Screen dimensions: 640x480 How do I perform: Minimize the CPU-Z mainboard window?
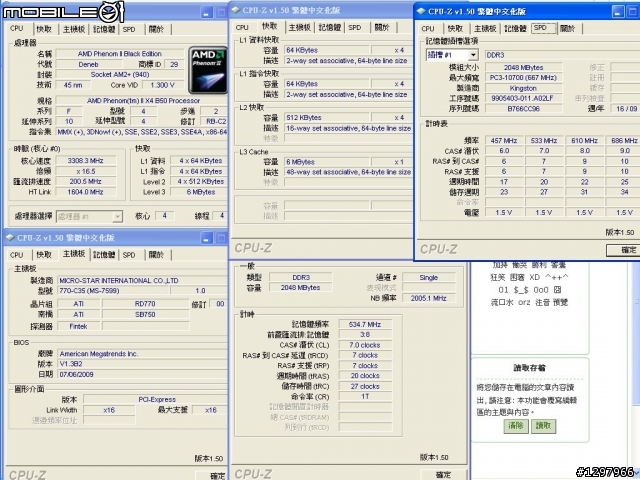tap(207, 238)
